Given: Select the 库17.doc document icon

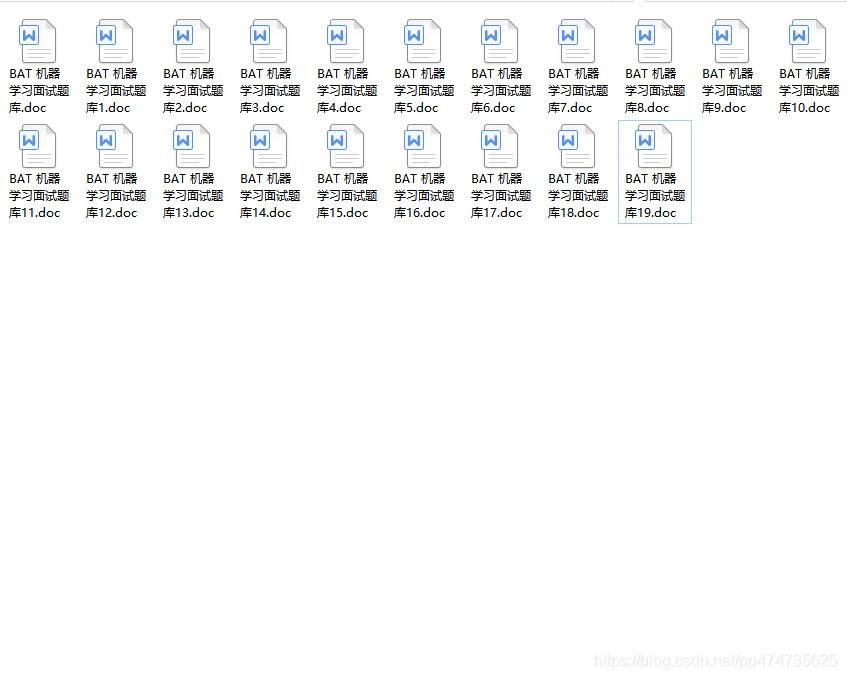Looking at the screenshot, I should [499, 146].
